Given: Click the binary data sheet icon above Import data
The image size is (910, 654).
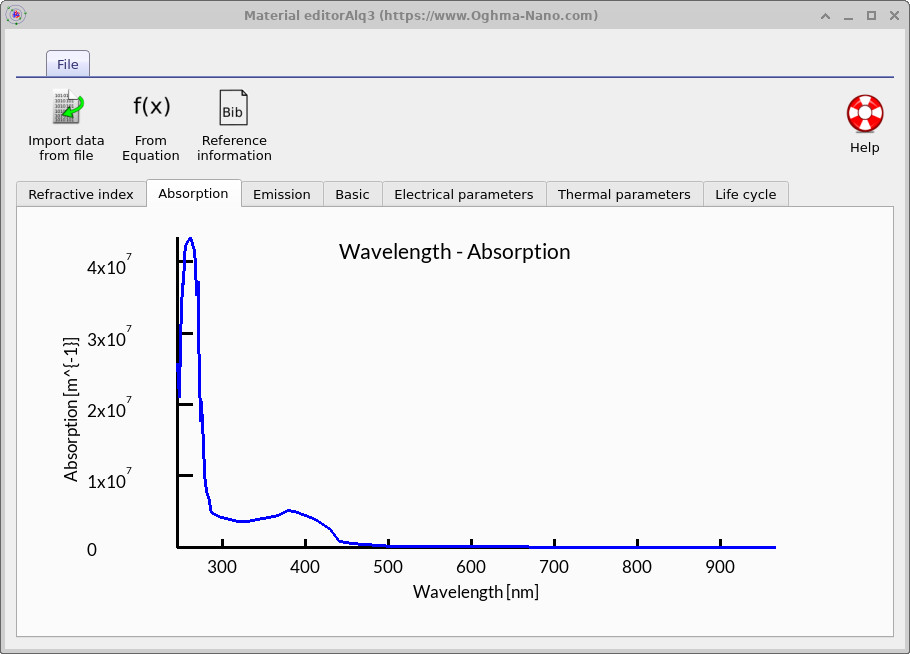Looking at the screenshot, I should (x=66, y=104).
